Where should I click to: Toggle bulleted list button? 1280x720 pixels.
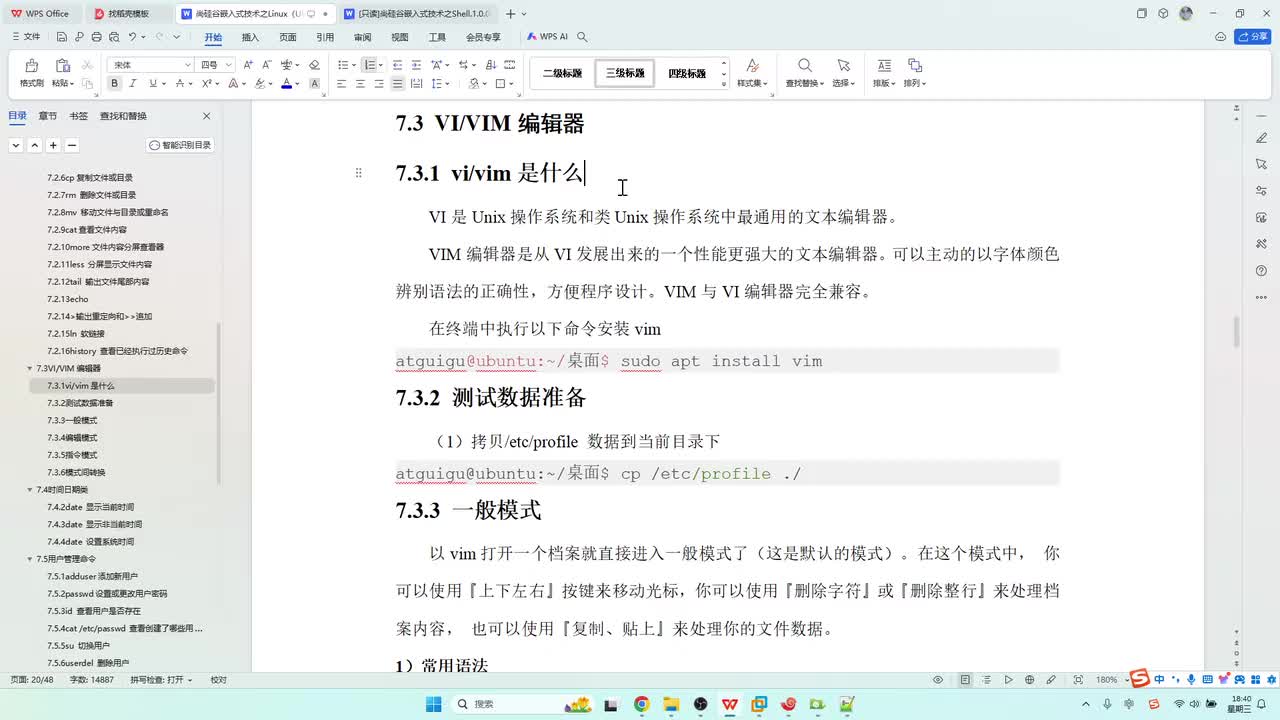(341, 65)
